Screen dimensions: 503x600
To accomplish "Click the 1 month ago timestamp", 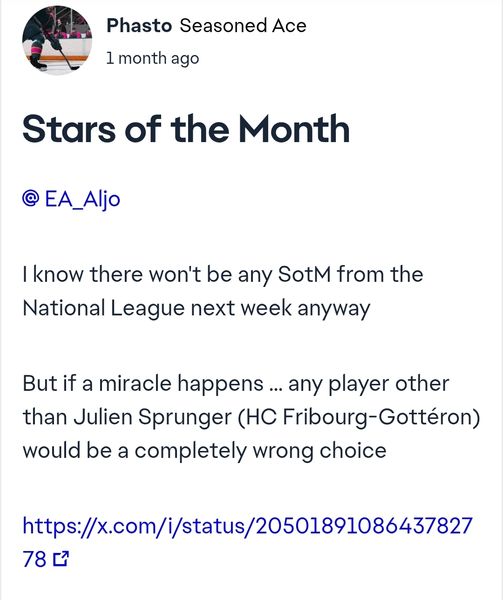I will [x=153, y=58].
